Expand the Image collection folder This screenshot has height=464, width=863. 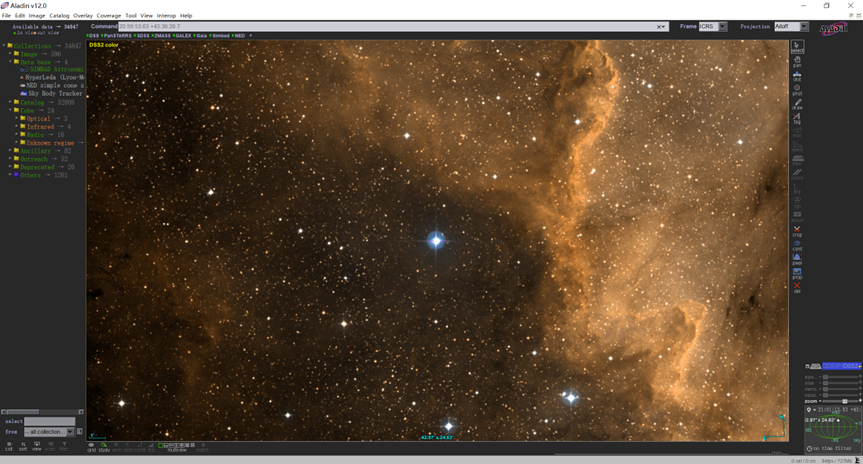coord(10,54)
